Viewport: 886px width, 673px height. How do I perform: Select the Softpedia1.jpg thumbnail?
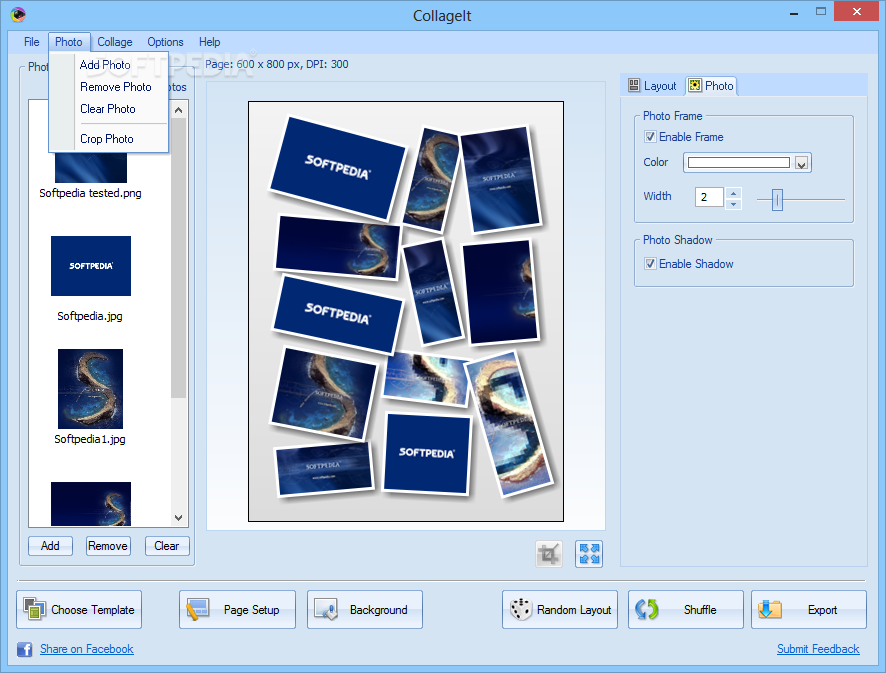pos(90,389)
